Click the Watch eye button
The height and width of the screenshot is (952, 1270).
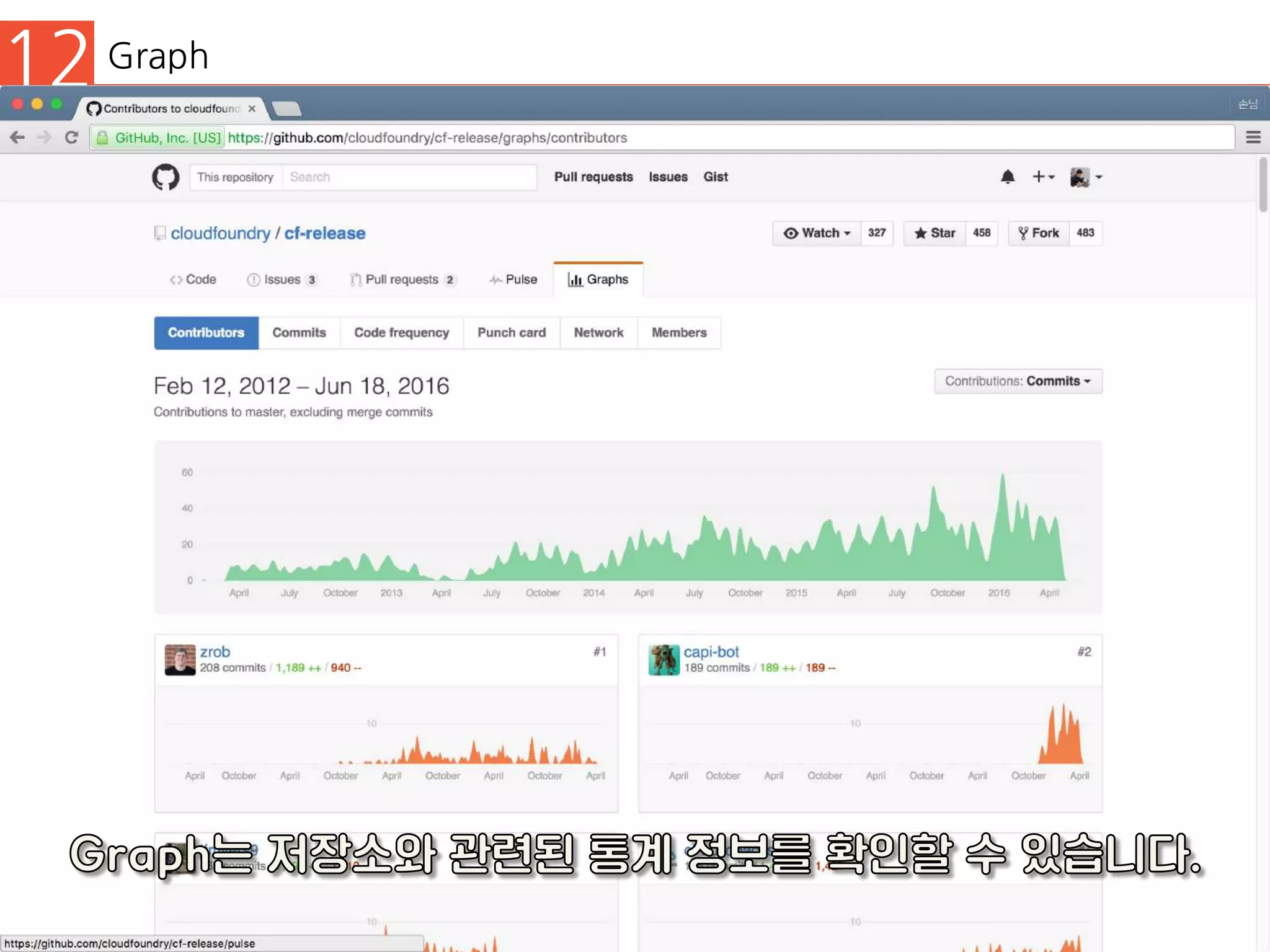point(817,233)
